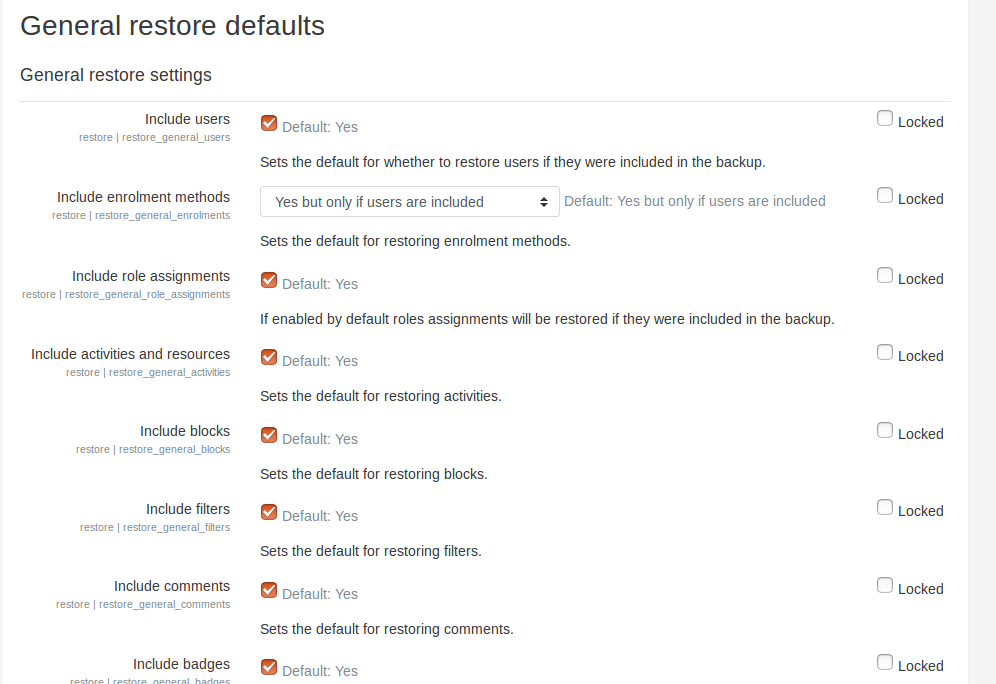Click the enrolment dropdown arrow icon
The height and width of the screenshot is (684, 996).
tap(544, 202)
